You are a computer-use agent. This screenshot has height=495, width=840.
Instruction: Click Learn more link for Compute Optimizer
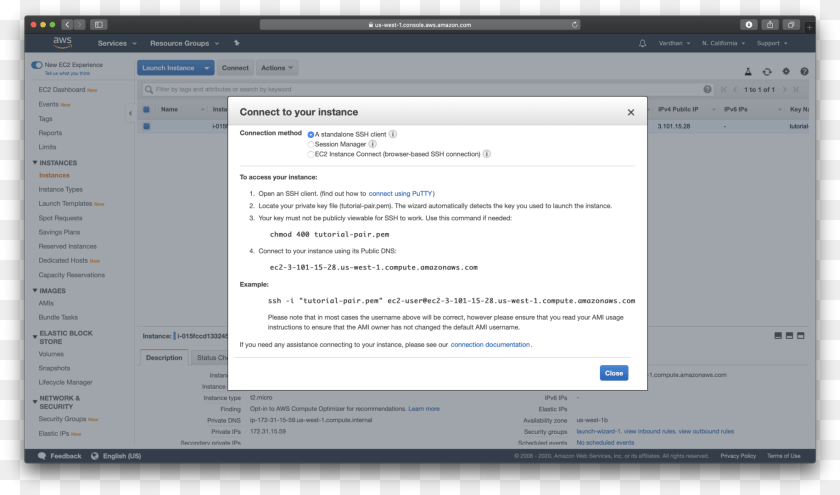424,409
